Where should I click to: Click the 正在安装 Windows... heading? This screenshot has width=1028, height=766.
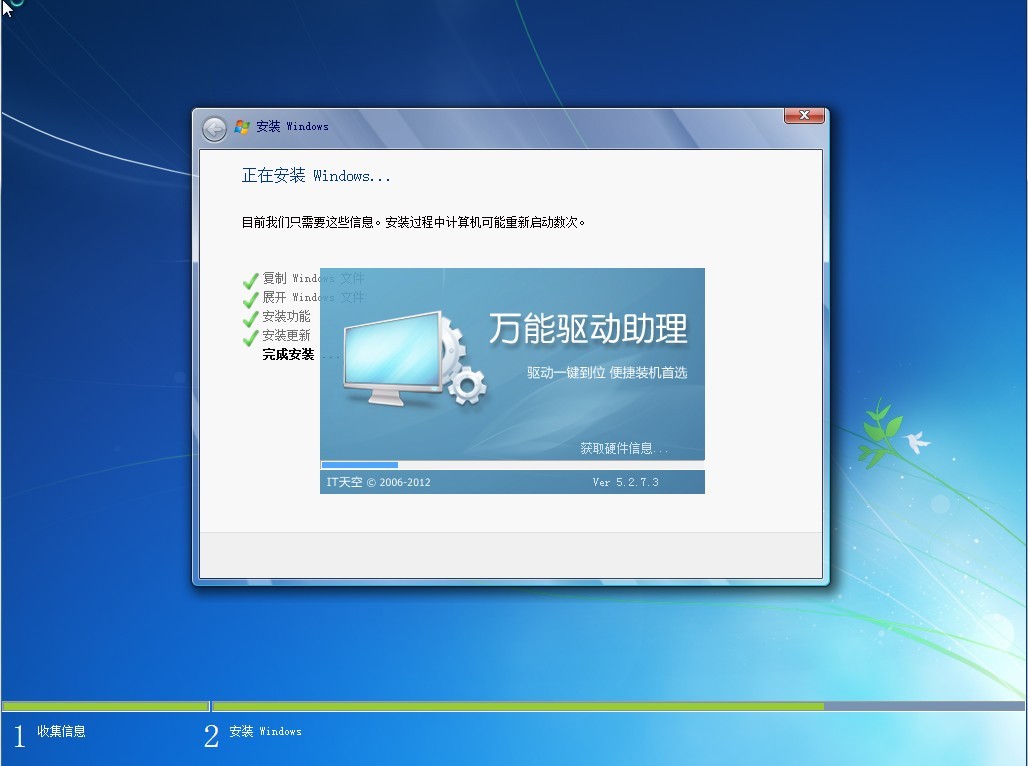point(316,176)
